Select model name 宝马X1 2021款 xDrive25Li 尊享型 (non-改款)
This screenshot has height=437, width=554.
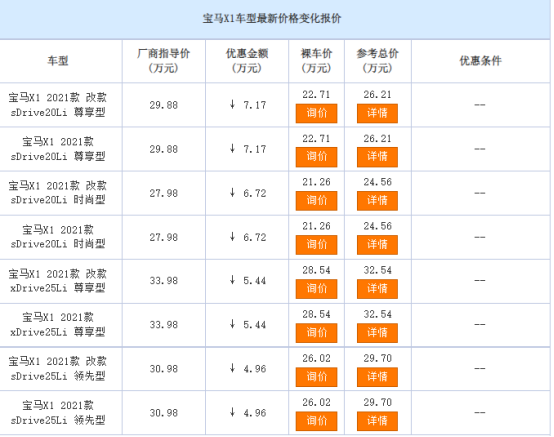coord(58,325)
